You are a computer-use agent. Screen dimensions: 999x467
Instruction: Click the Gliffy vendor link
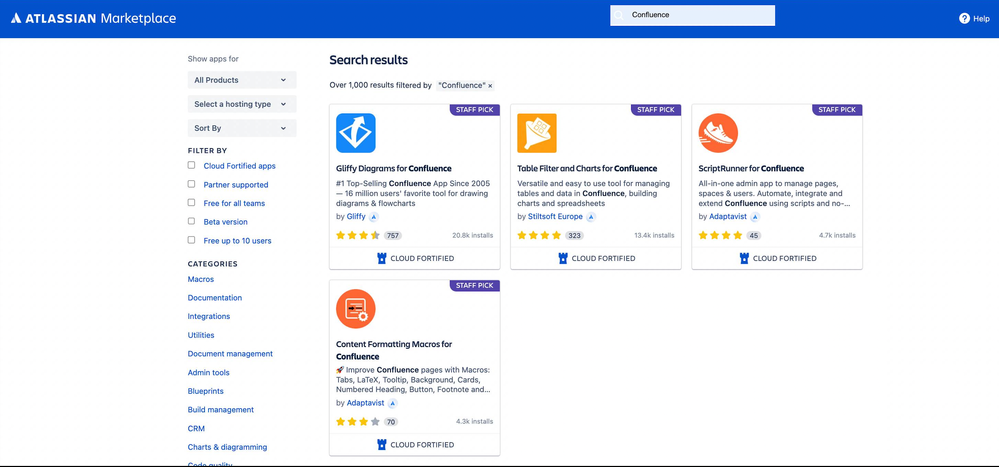pyautogui.click(x=356, y=217)
